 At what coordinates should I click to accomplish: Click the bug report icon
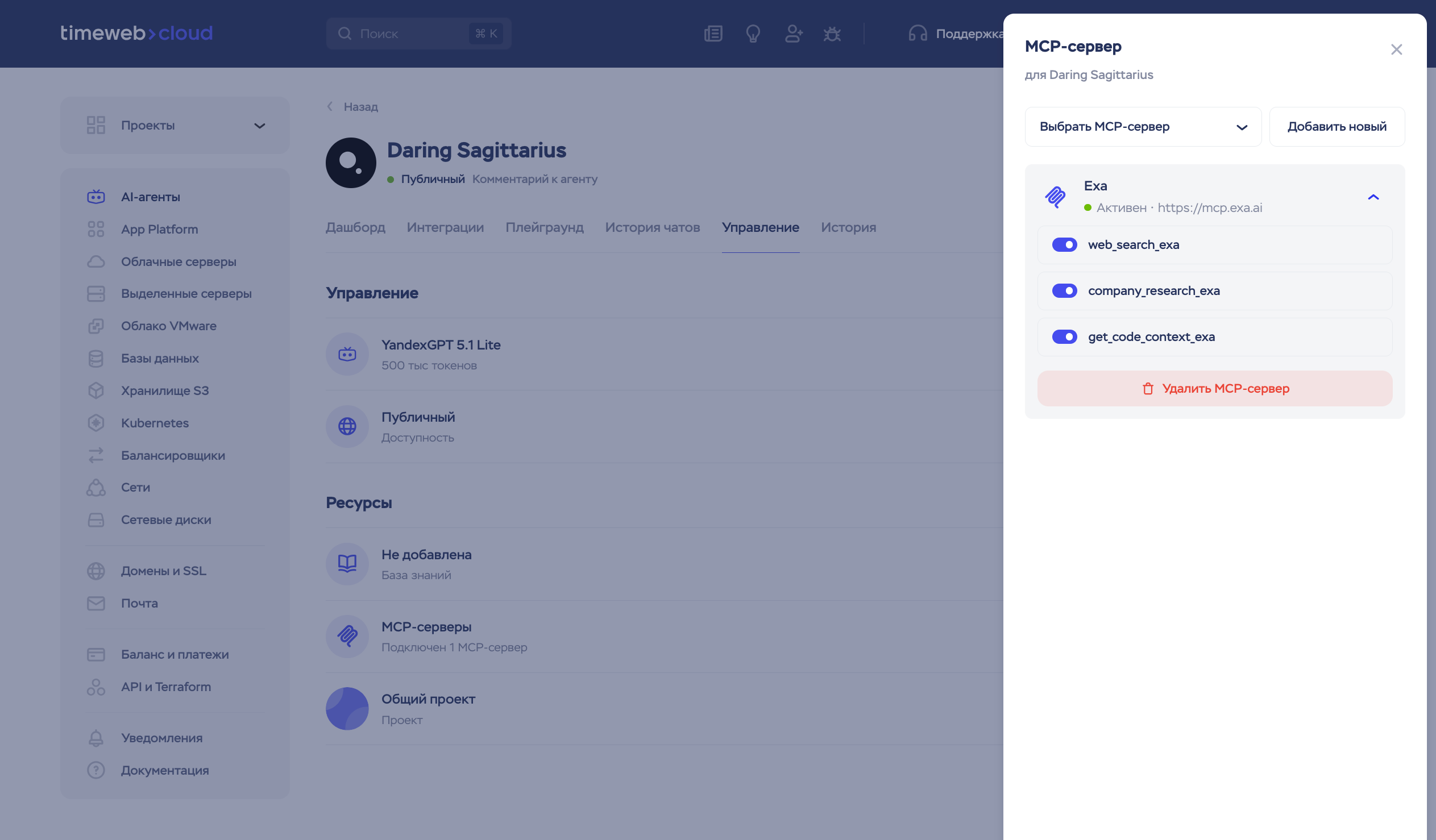(832, 34)
